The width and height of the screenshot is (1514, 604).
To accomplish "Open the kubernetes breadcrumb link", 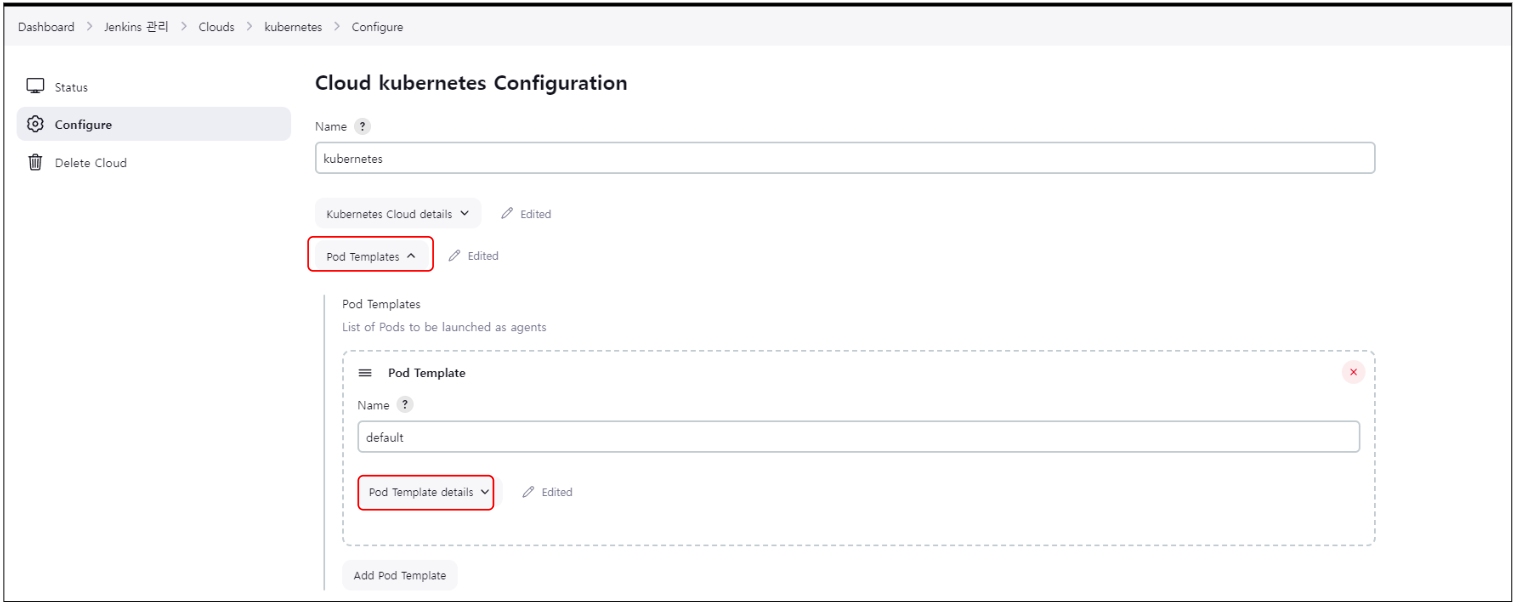I will 293,27.
